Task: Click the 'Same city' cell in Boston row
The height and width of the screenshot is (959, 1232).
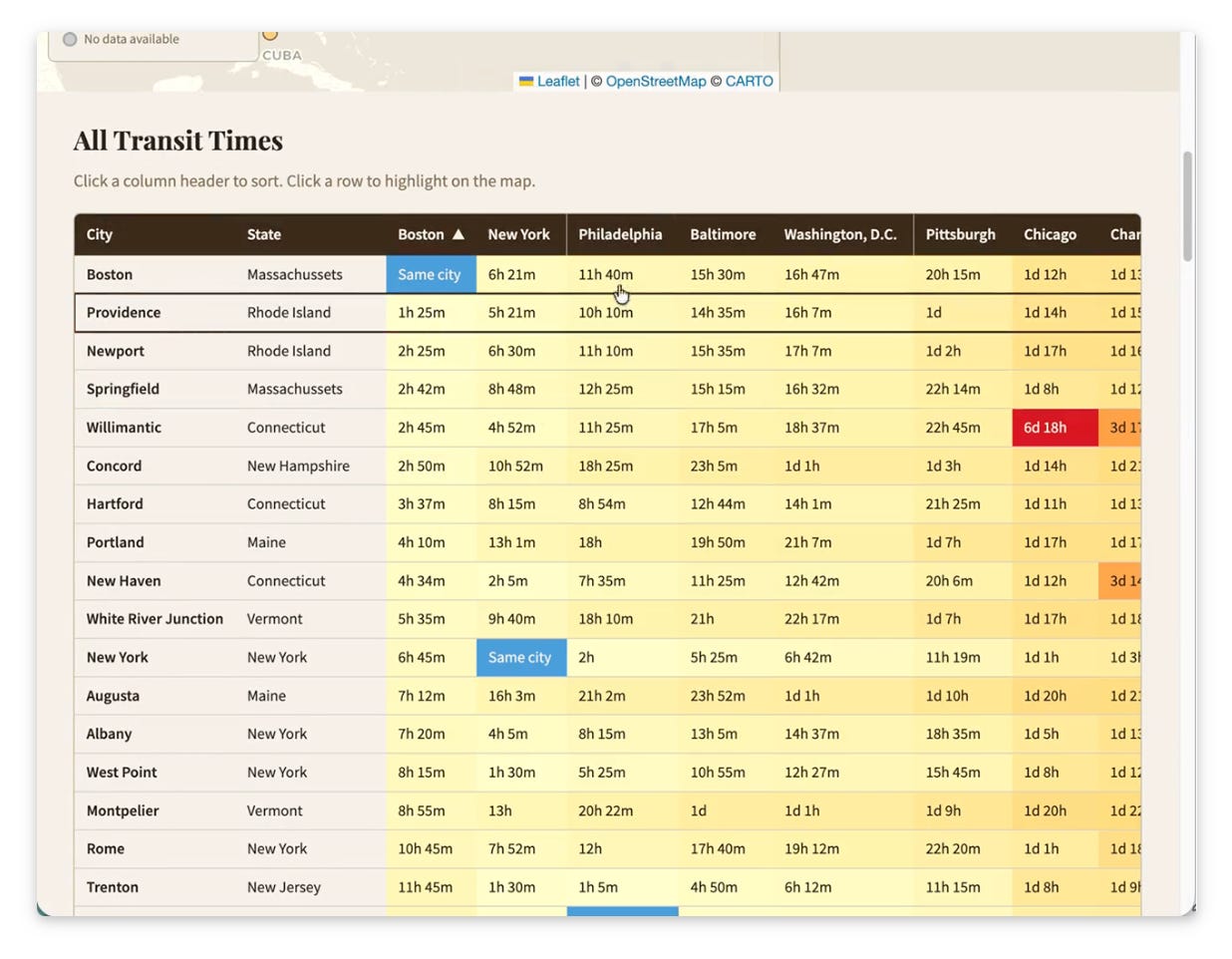Action: click(431, 274)
